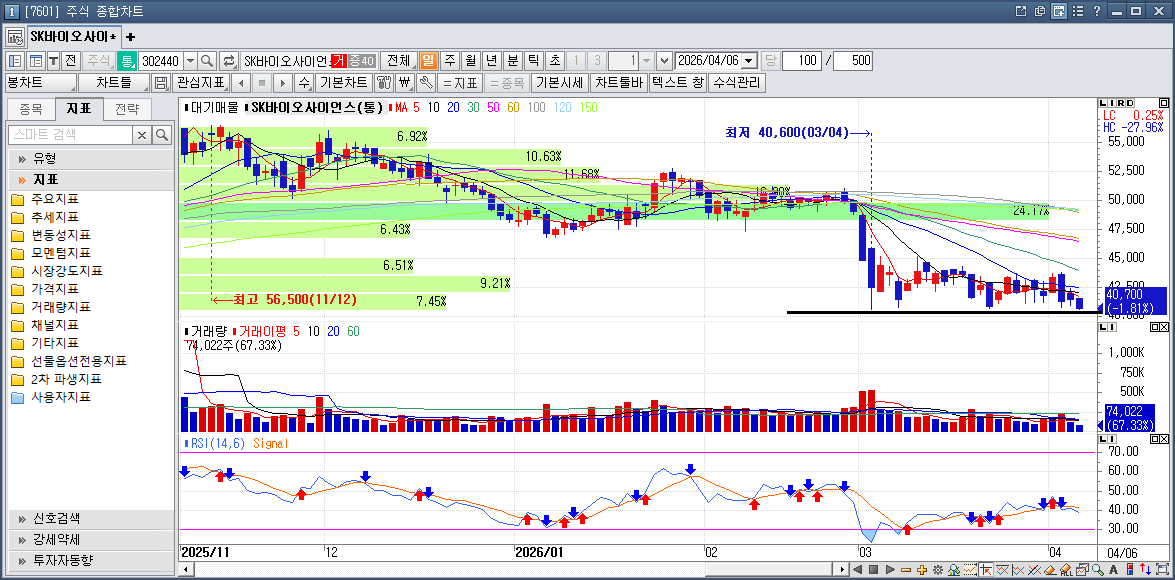Click the 수식관리 button
1175x580 pixels.
pyautogui.click(x=736, y=83)
